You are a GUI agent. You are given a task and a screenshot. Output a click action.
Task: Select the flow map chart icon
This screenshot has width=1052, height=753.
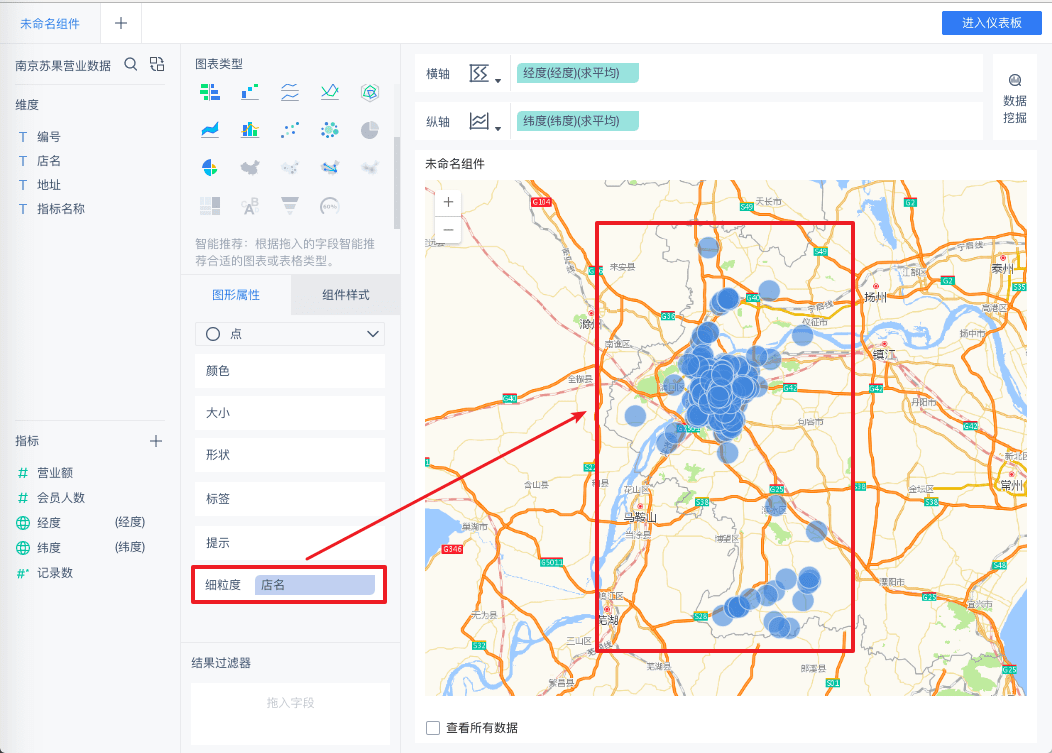coord(329,167)
